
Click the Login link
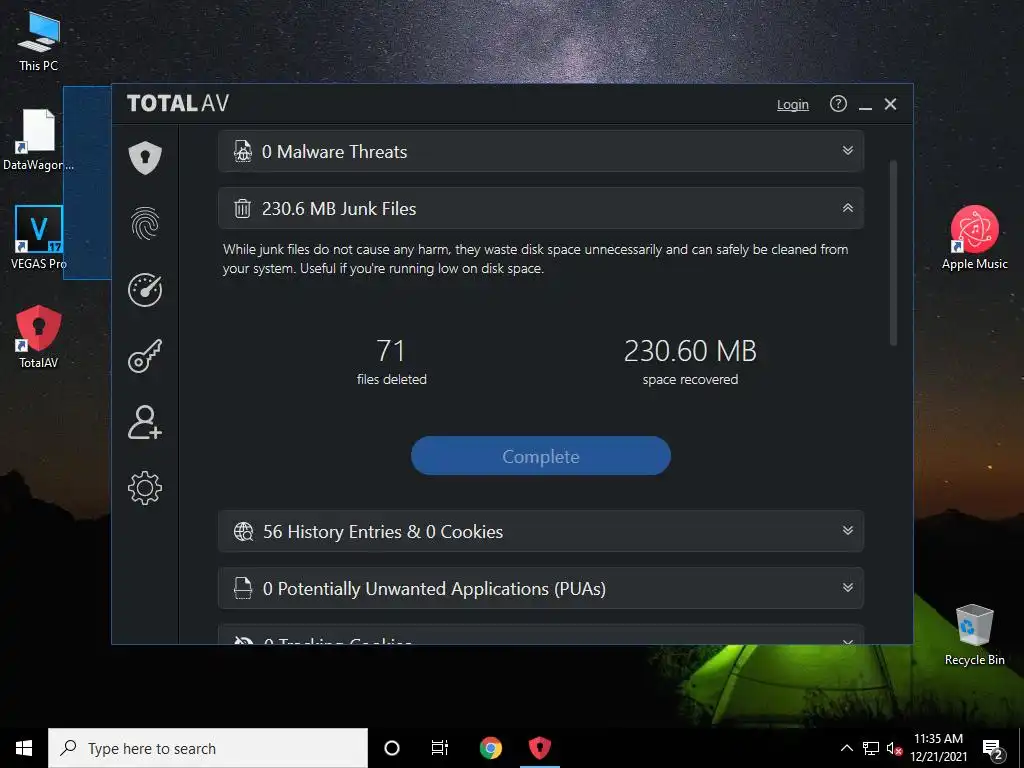click(792, 104)
